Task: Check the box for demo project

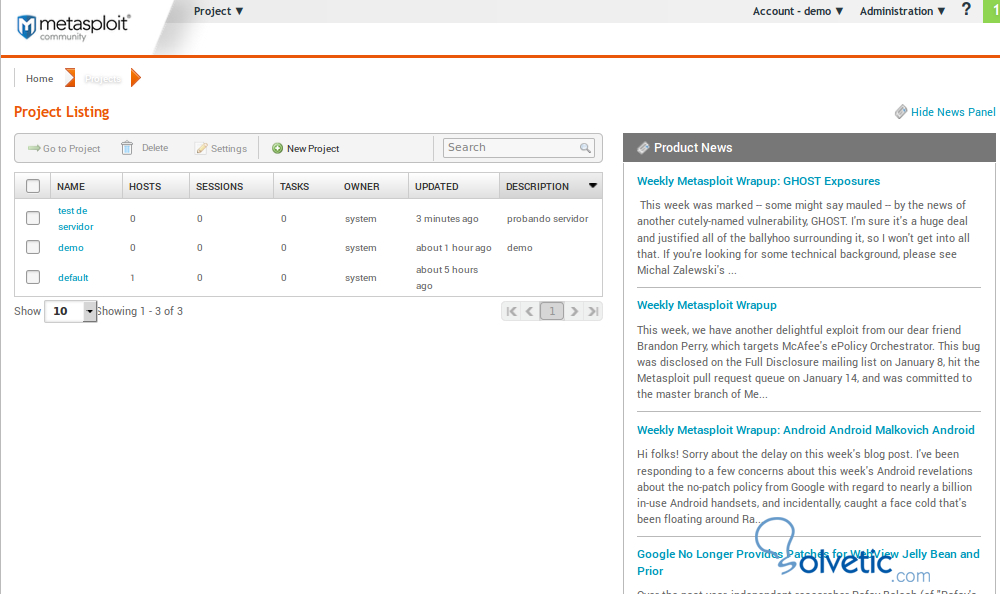Action: [33, 247]
